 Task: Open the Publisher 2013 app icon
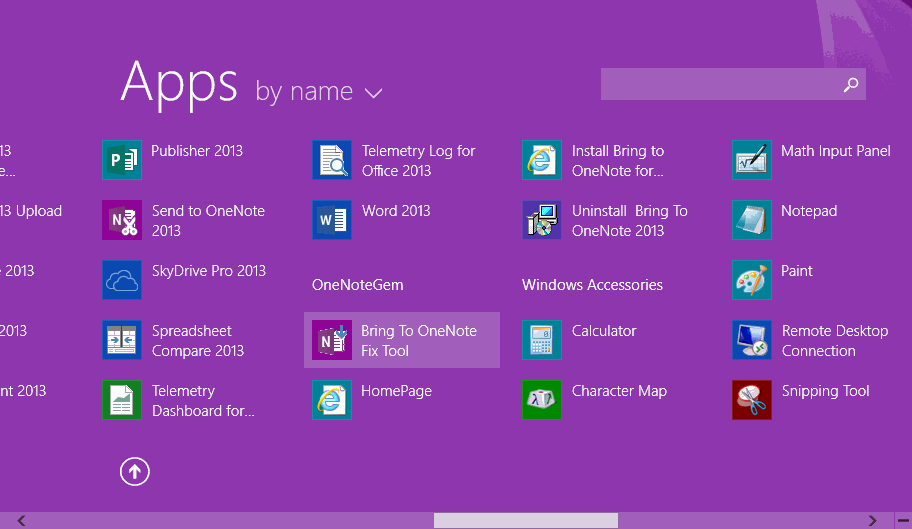coord(122,160)
